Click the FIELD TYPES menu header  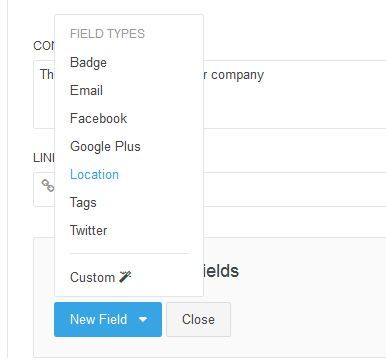pos(107,34)
